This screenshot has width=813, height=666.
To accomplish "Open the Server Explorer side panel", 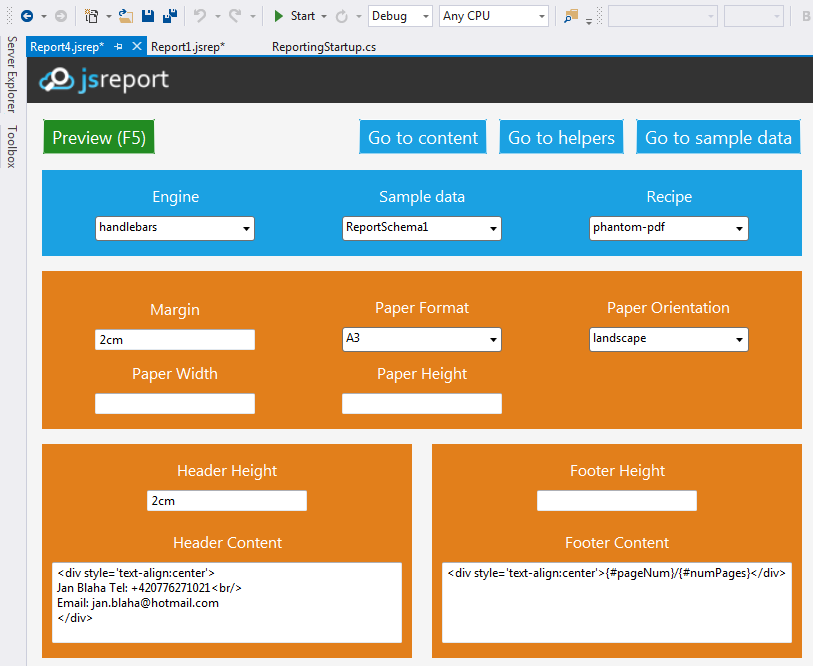I will click(x=11, y=75).
